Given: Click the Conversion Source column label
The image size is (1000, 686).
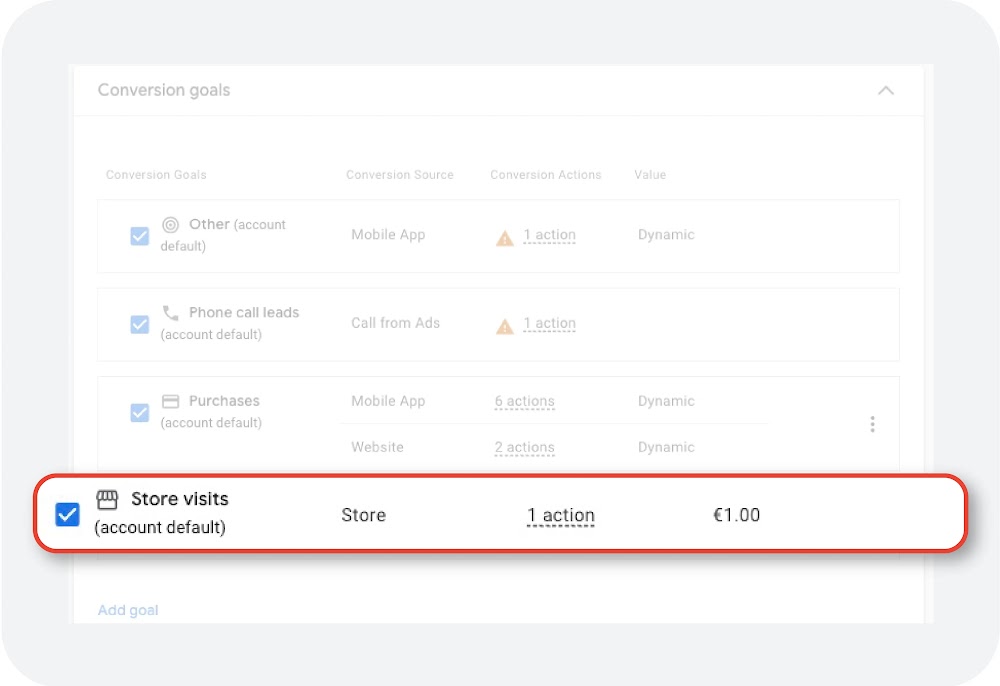Looking at the screenshot, I should [x=399, y=174].
